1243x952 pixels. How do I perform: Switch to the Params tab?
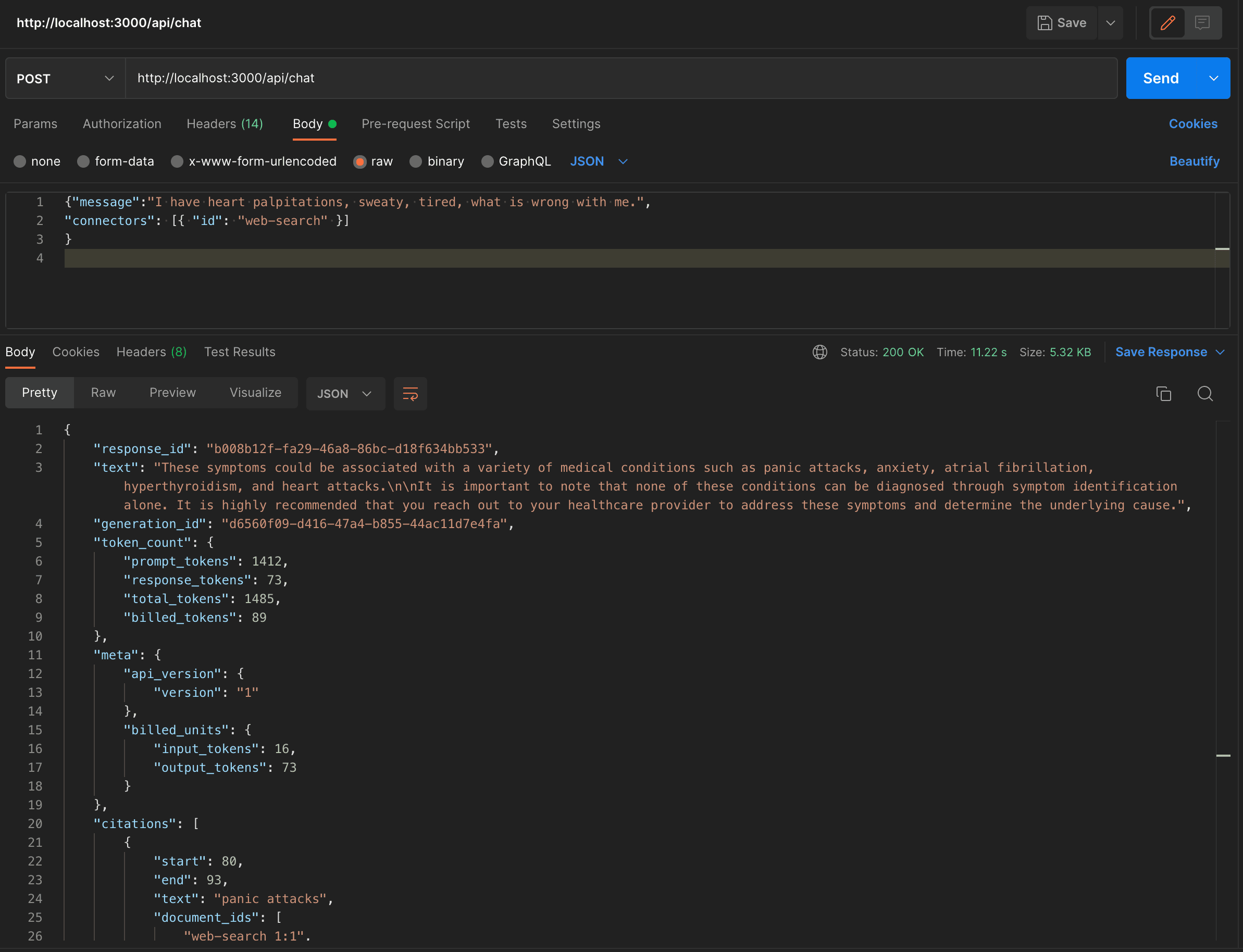pyautogui.click(x=35, y=123)
